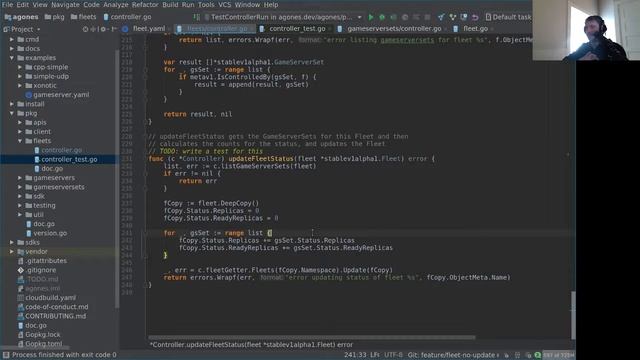Click the Run with Coverage icon
640x360 pixels.
coord(393,17)
